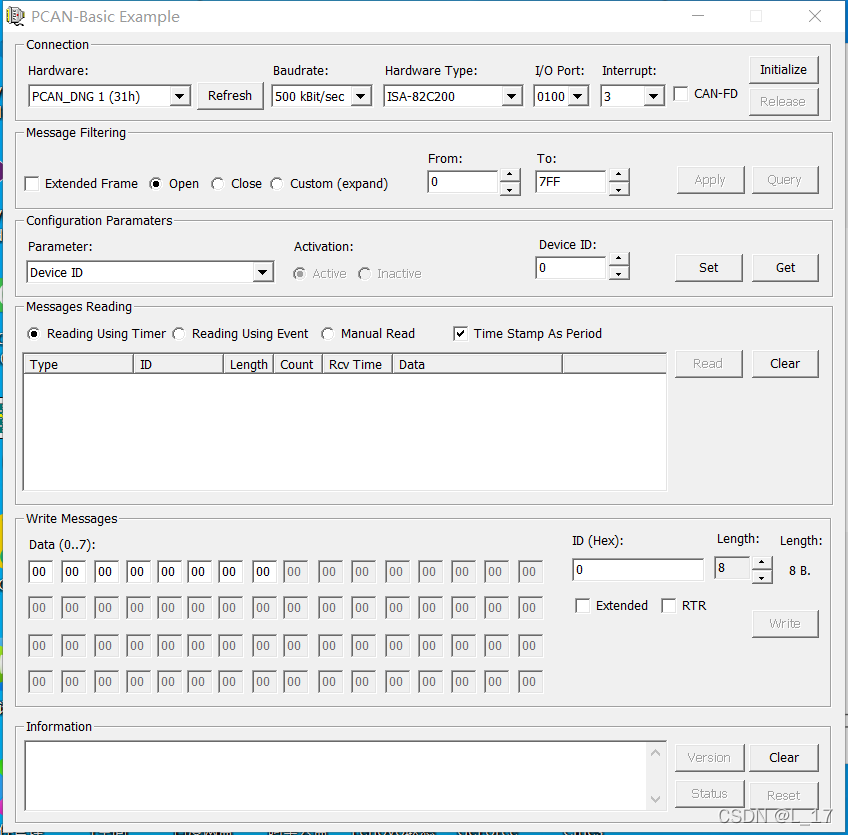Clear the Messages Reading list

(x=785, y=363)
